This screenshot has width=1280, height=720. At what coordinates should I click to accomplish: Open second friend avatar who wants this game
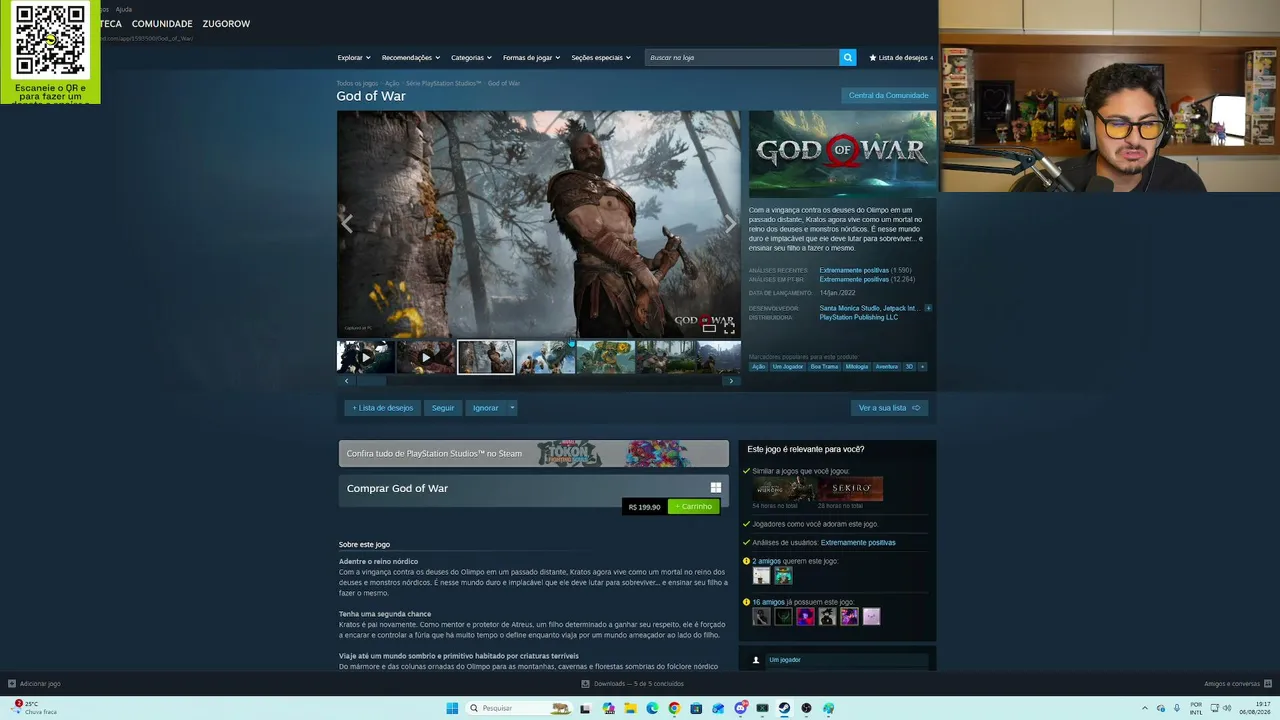783,576
